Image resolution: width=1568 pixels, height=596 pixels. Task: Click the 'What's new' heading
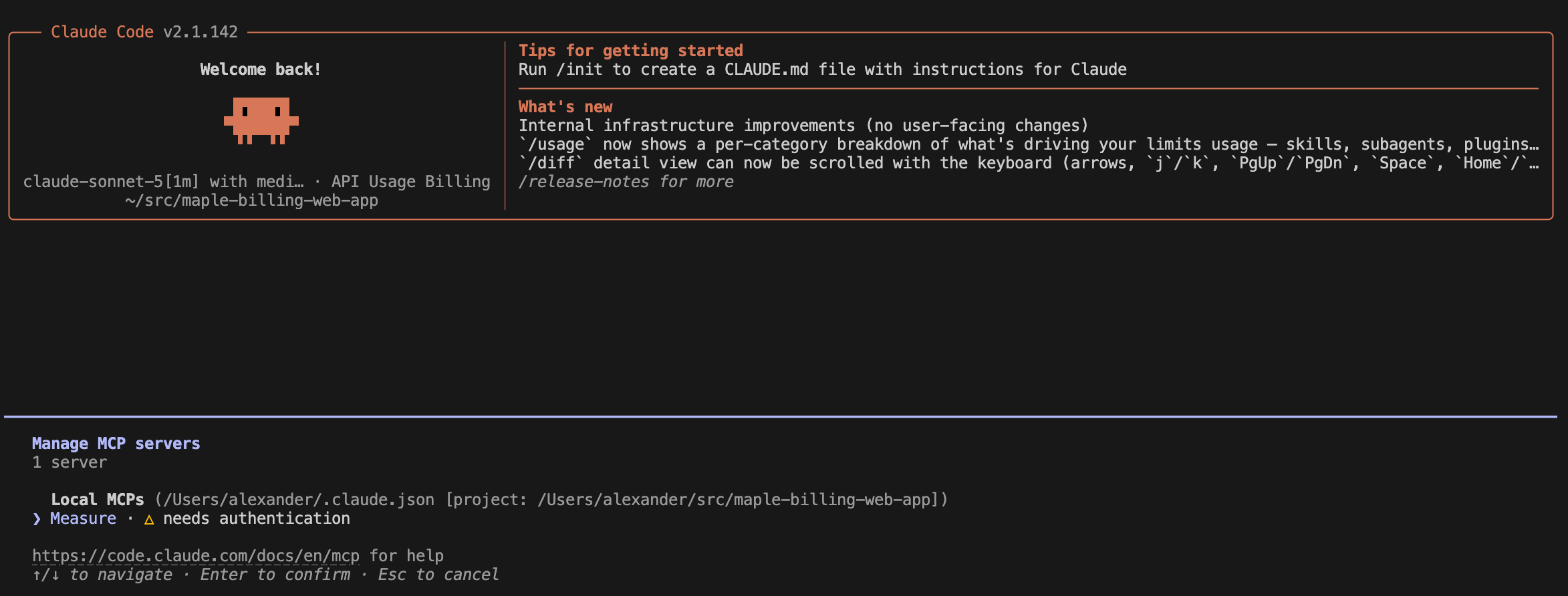565,107
